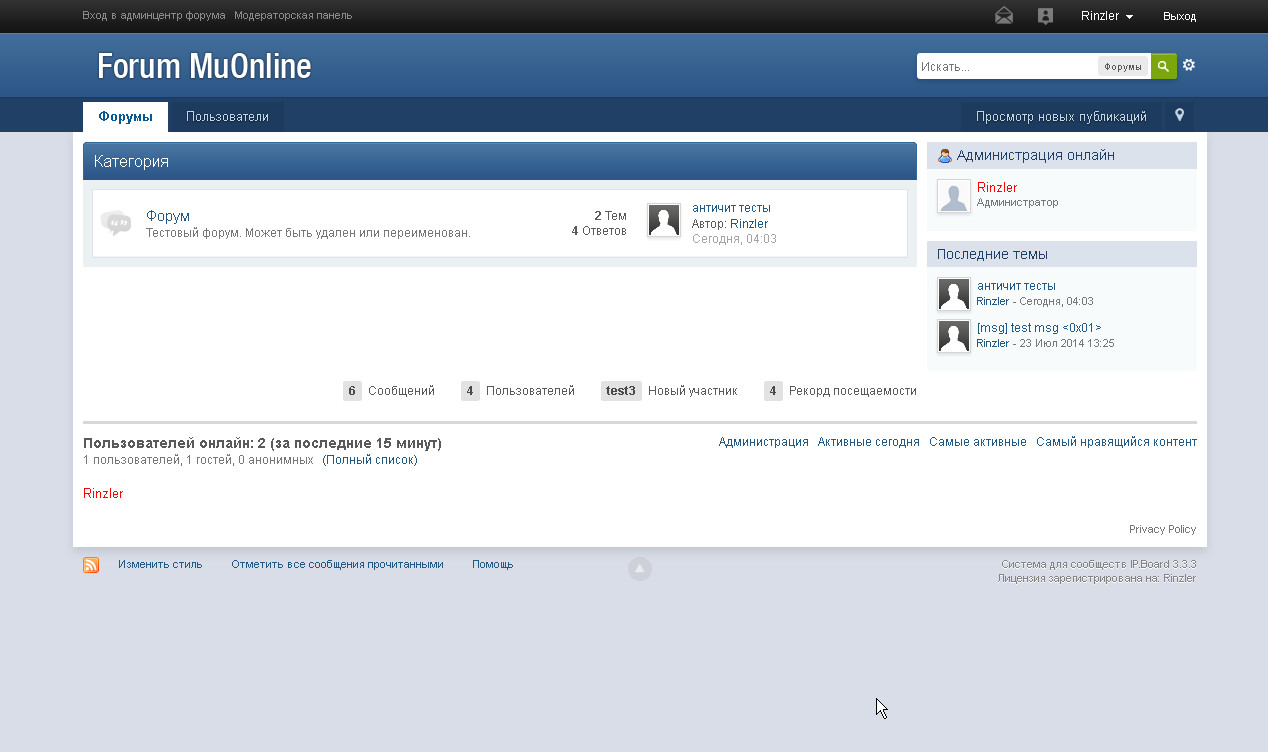Expand the Rinzler user dropdown menu
1268x752 pixels.
tap(1107, 16)
